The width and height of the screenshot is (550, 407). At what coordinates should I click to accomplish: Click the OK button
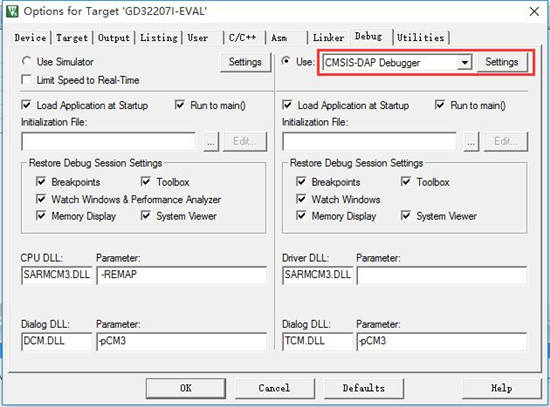pyautogui.click(x=186, y=388)
